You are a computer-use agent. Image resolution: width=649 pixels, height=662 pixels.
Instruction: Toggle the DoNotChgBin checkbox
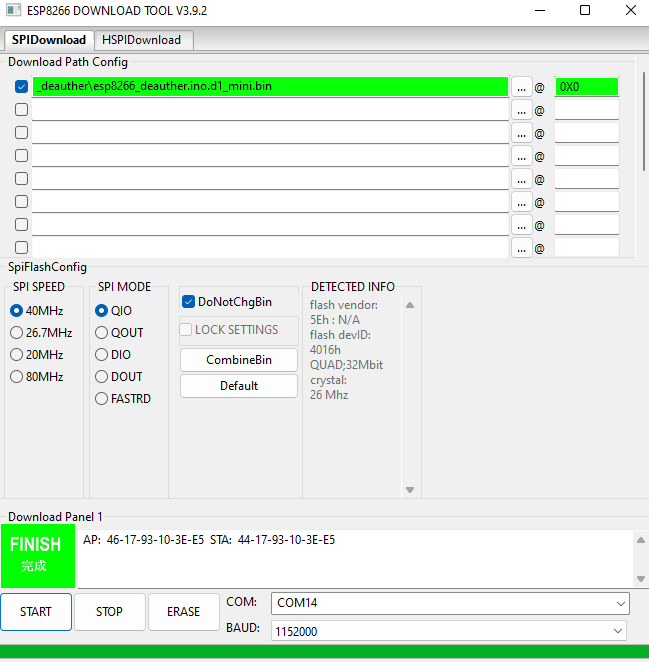tap(188, 302)
